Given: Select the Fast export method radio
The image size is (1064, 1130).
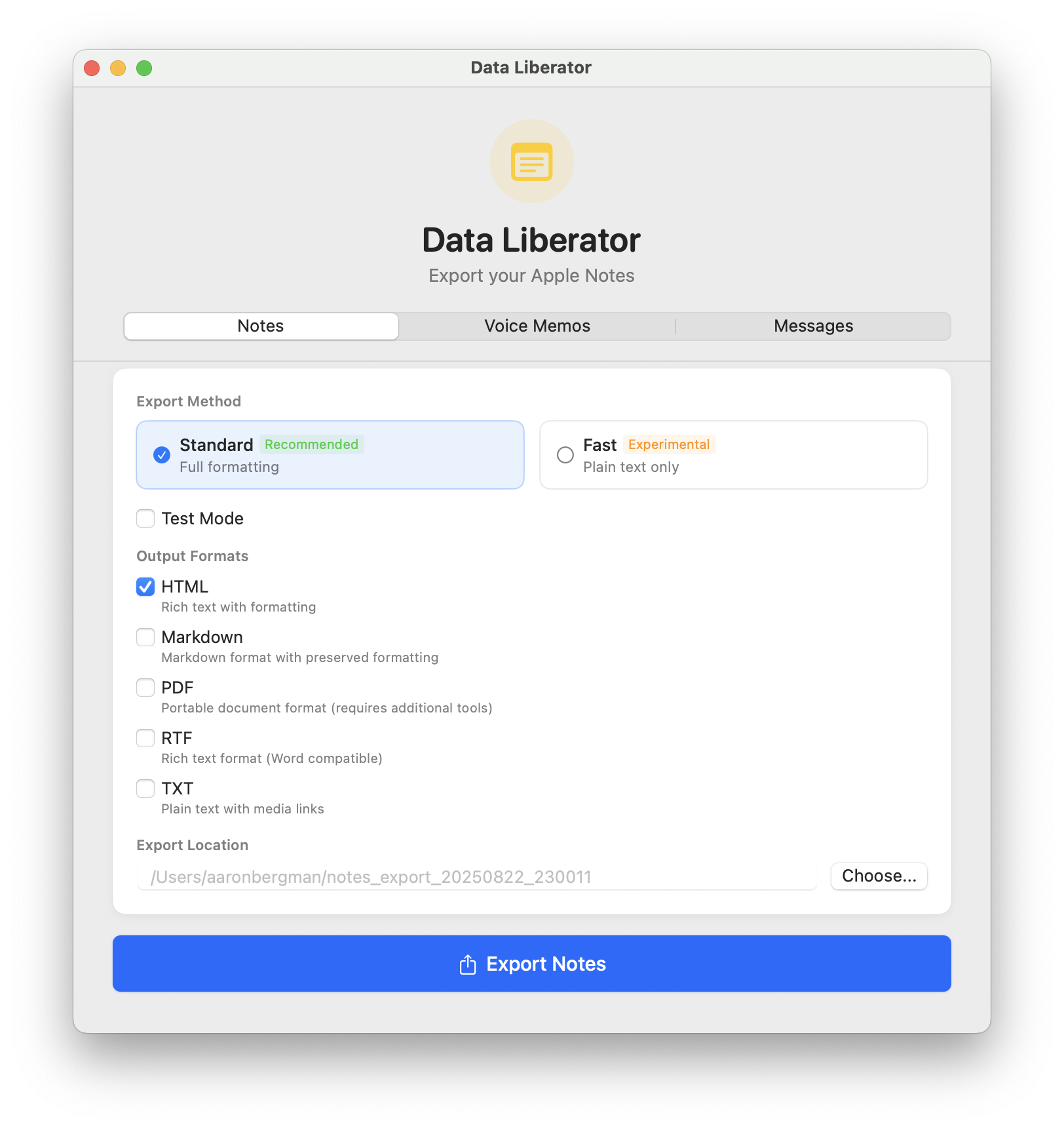Looking at the screenshot, I should point(565,455).
